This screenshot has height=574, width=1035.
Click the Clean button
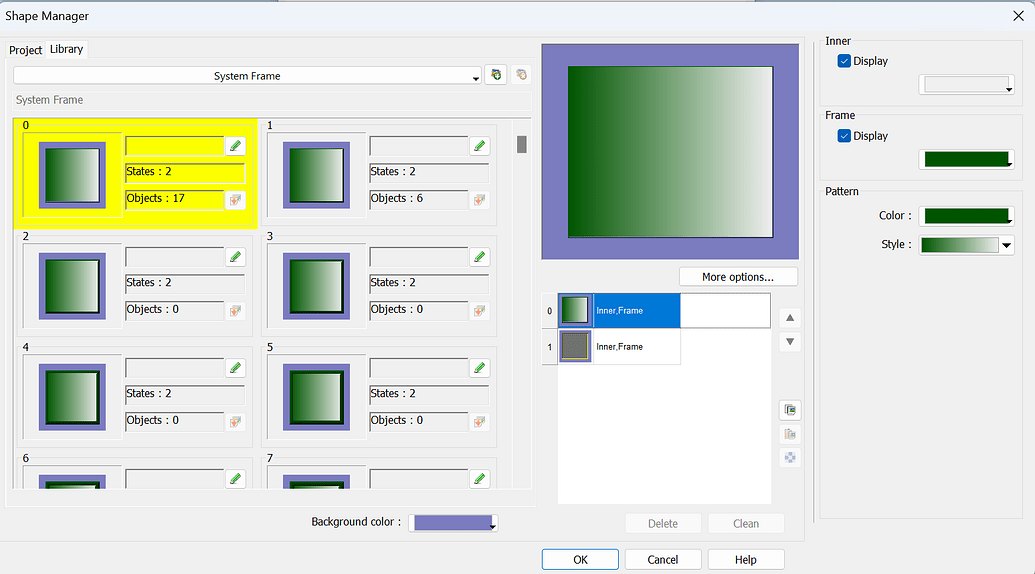point(746,523)
